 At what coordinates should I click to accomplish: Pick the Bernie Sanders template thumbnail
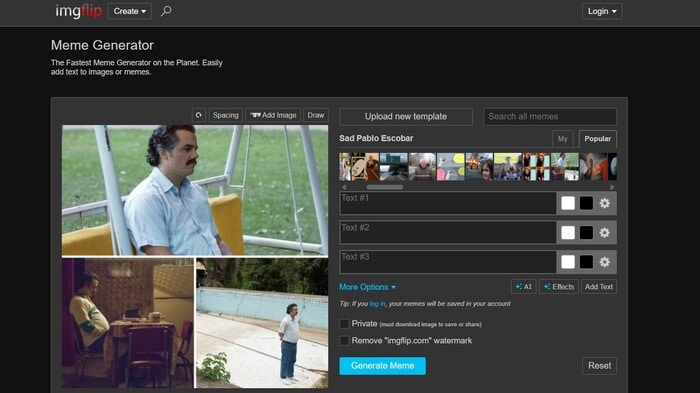[x=422, y=167]
